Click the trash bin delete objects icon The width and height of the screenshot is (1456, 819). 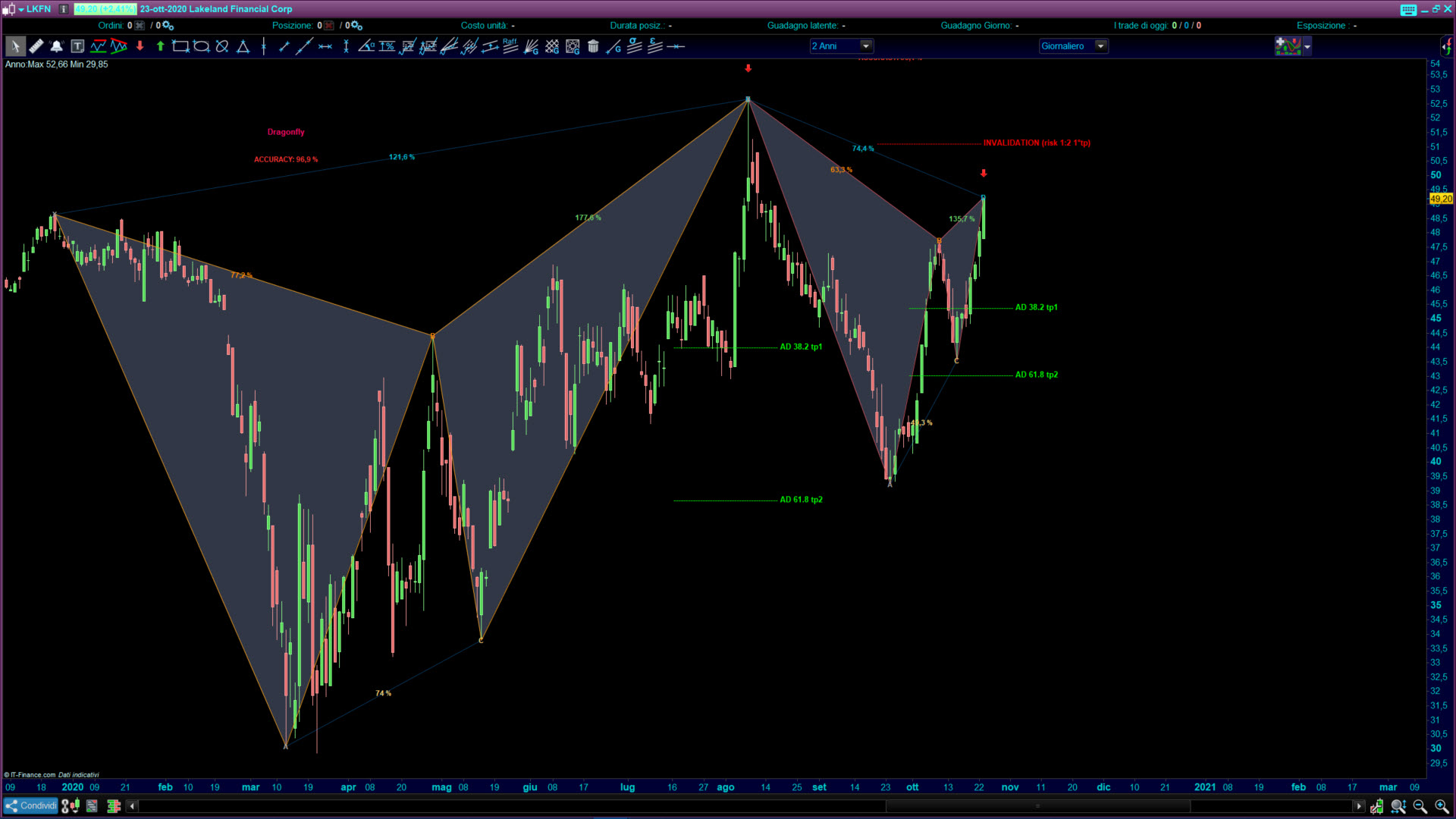[593, 46]
